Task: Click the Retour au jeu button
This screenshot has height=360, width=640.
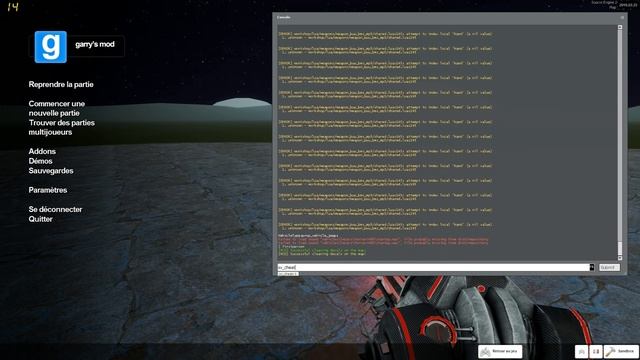Action: pyautogui.click(x=500, y=351)
